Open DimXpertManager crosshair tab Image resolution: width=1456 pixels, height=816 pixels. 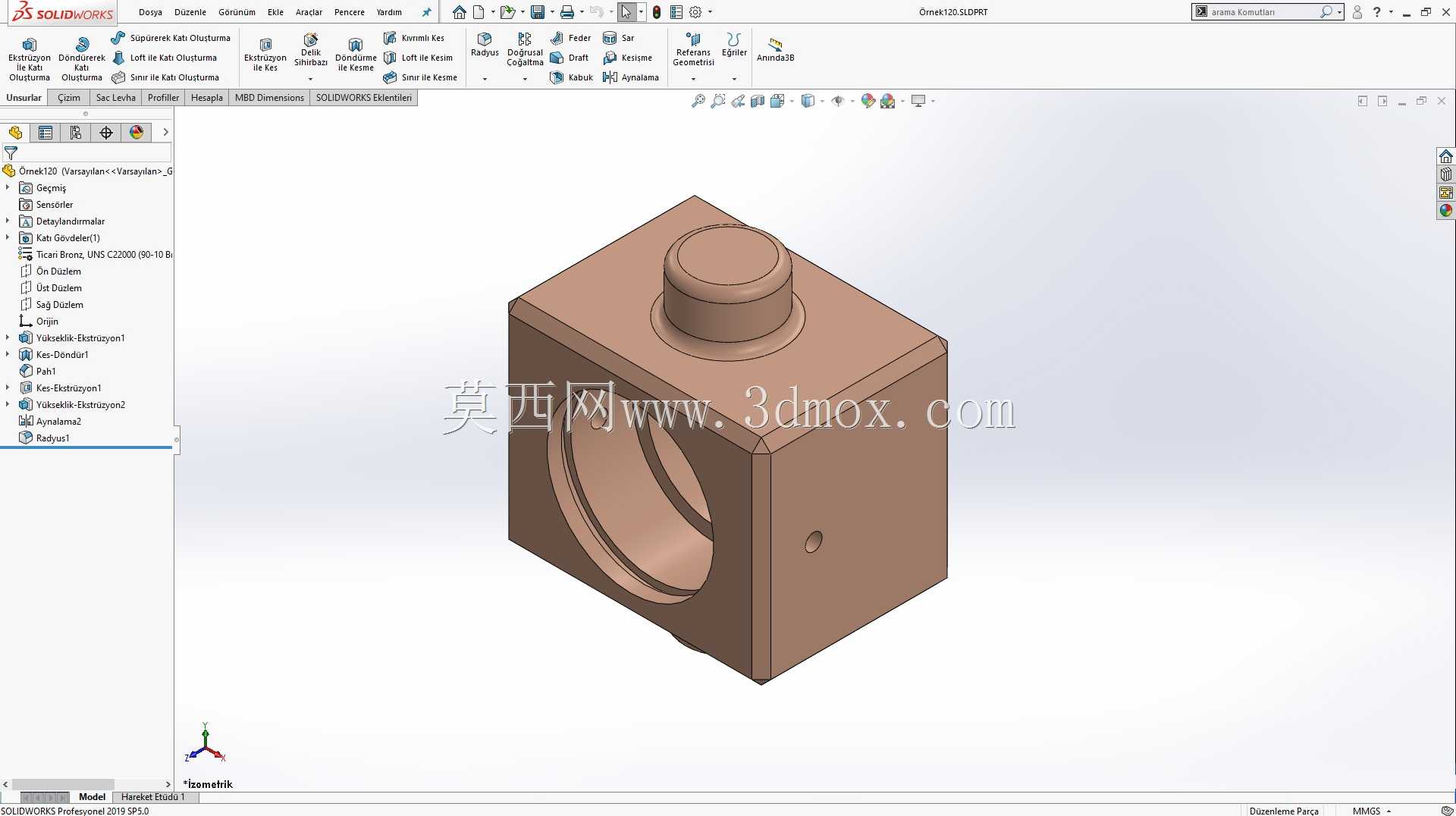[106, 133]
